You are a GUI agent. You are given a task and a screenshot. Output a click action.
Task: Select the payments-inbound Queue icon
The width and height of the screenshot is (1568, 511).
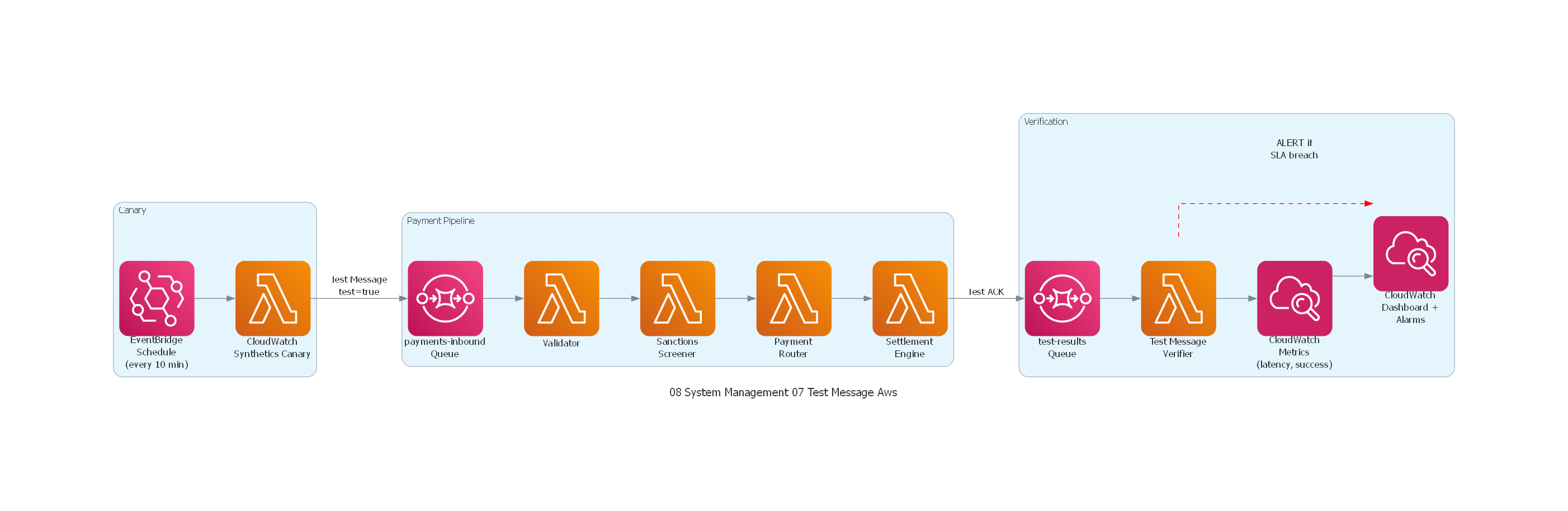(446, 298)
